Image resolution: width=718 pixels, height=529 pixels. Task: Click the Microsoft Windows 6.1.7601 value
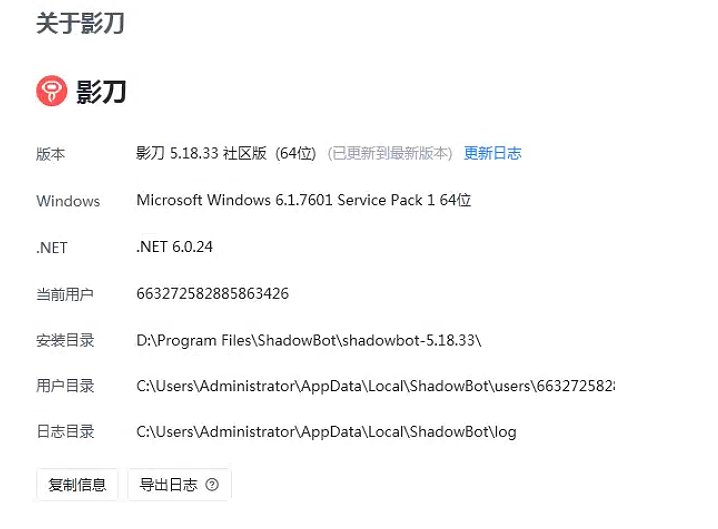(303, 200)
